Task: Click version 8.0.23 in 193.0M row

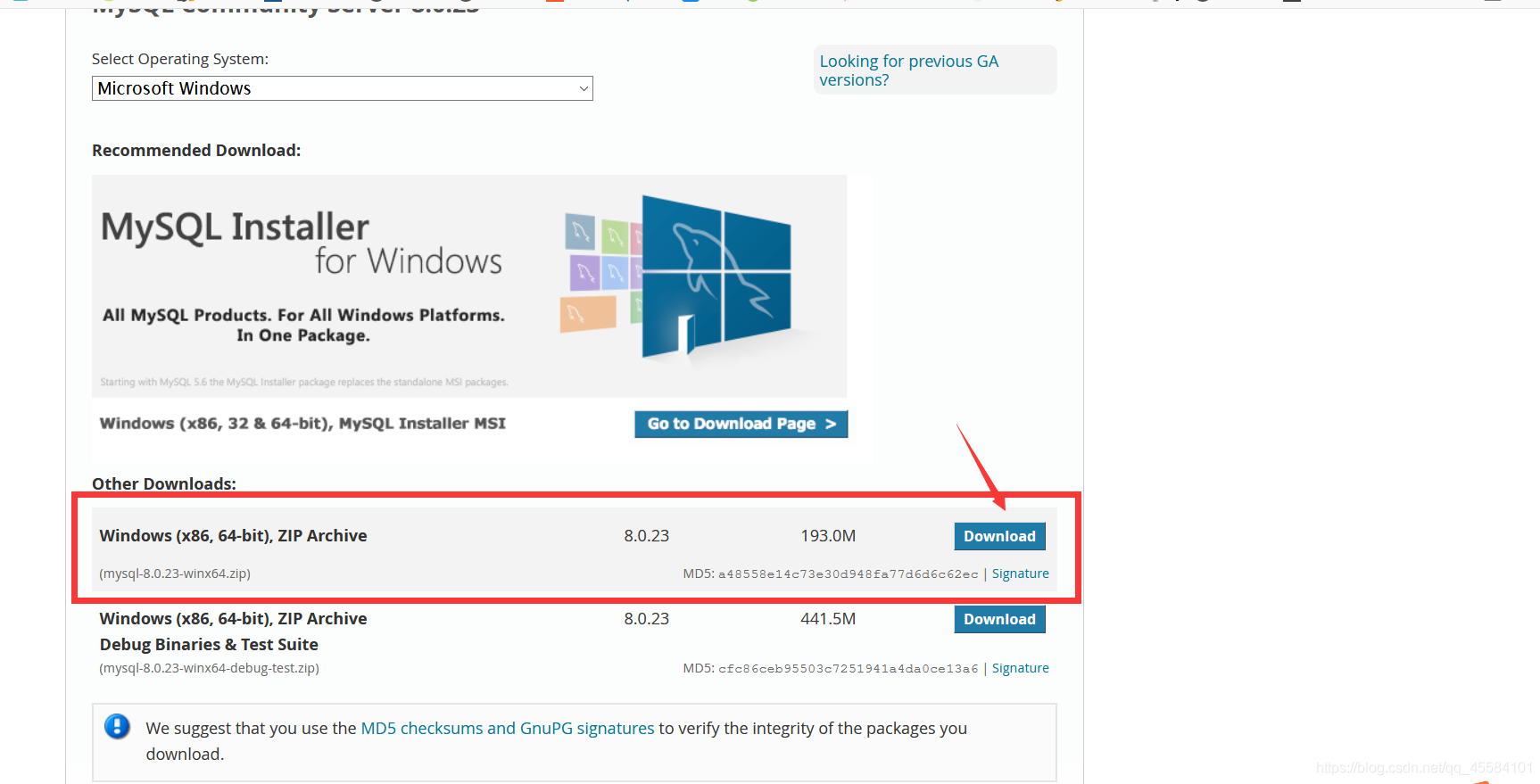Action: tap(646, 536)
